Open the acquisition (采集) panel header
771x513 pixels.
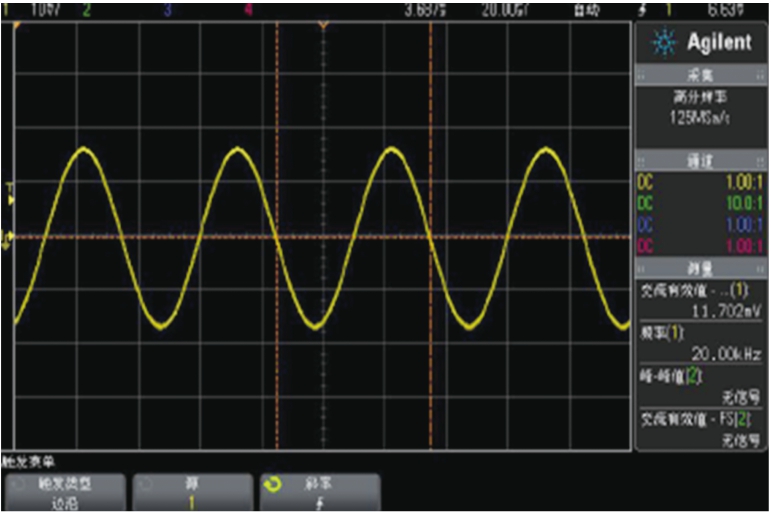(700, 75)
